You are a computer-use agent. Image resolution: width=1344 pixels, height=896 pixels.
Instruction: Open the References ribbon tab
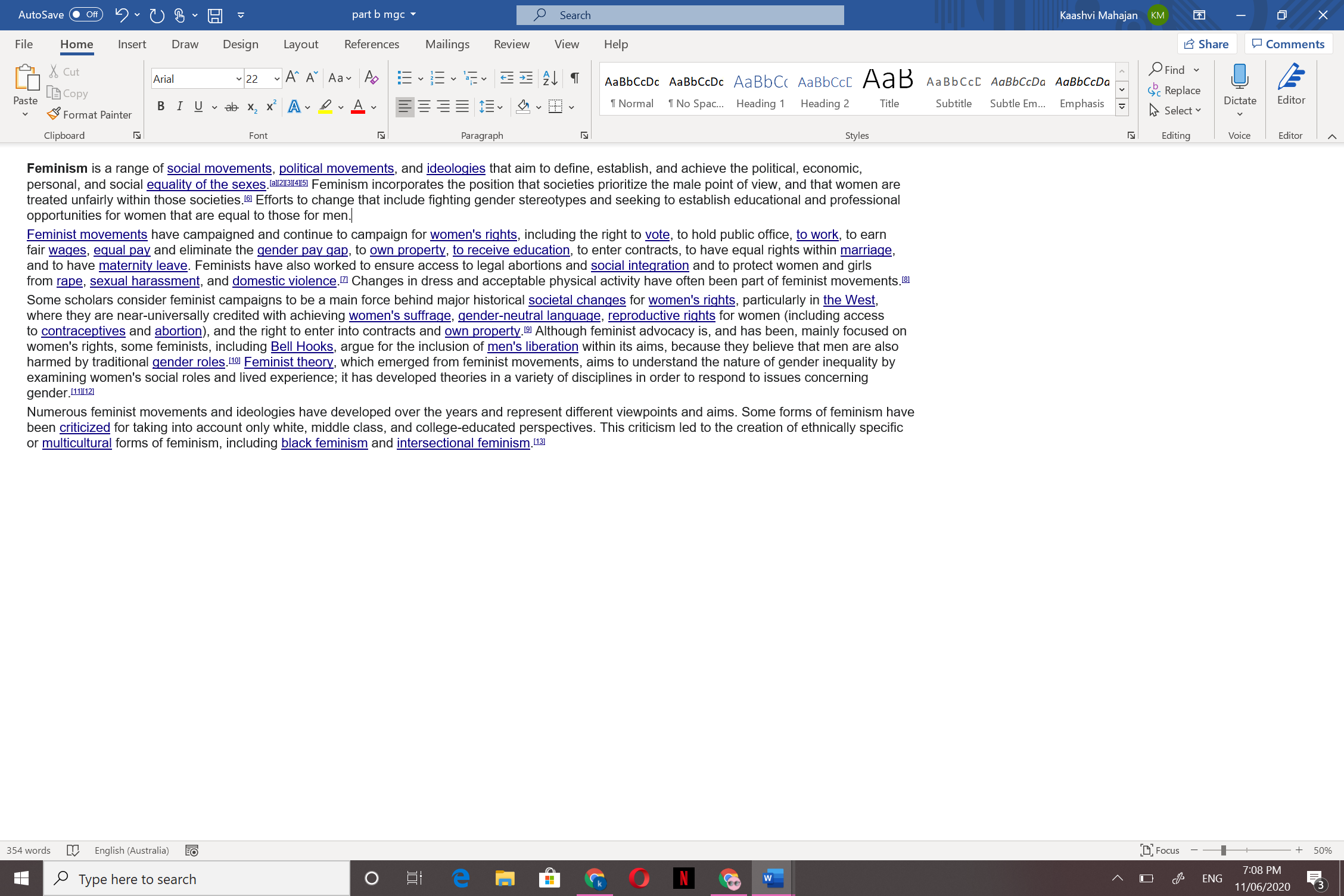tap(372, 44)
